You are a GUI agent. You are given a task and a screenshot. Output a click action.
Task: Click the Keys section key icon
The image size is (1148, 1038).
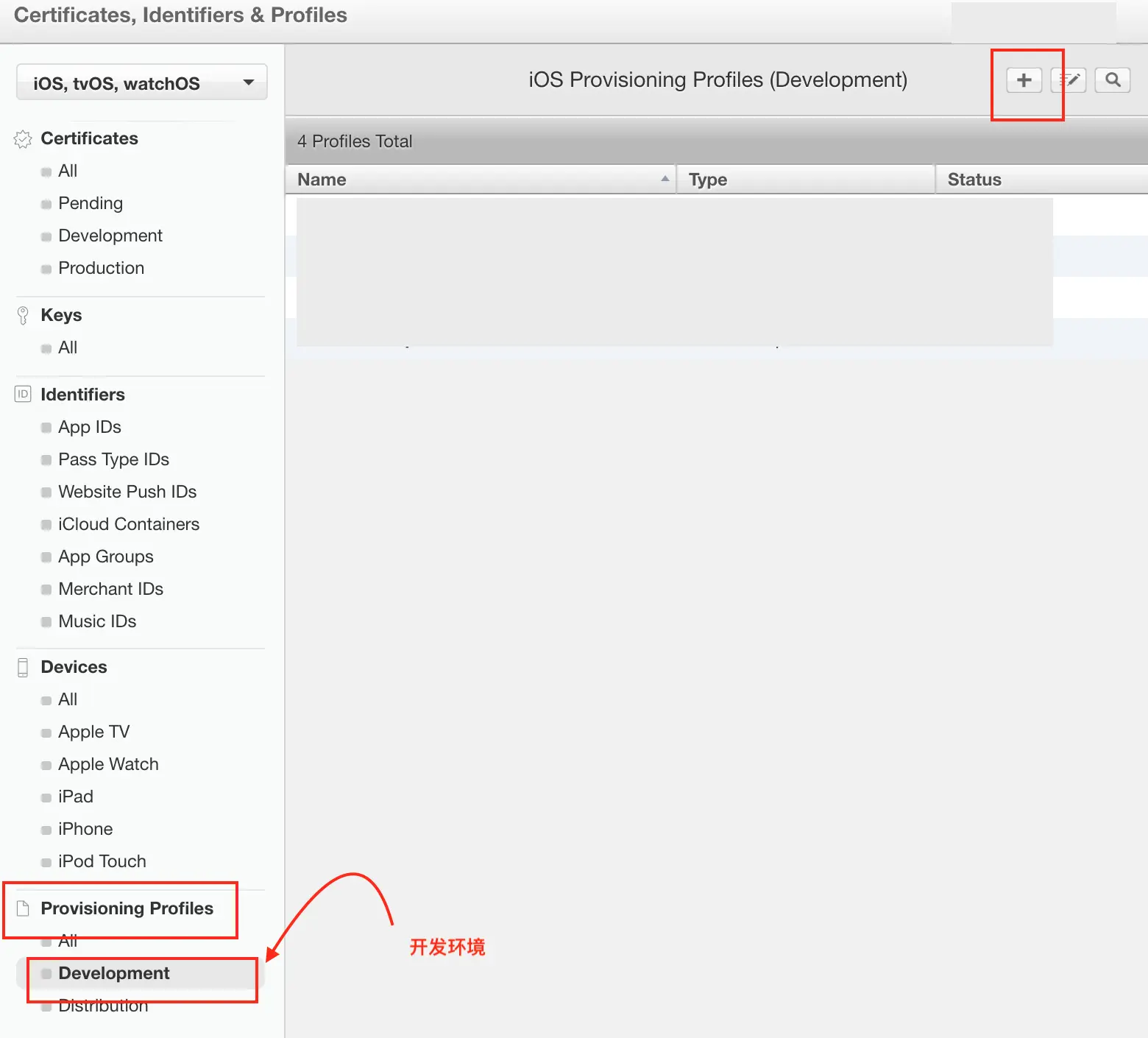[23, 315]
